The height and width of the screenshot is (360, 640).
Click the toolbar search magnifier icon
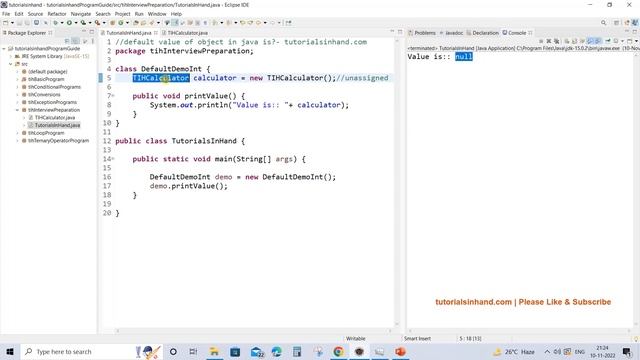tap(603, 23)
